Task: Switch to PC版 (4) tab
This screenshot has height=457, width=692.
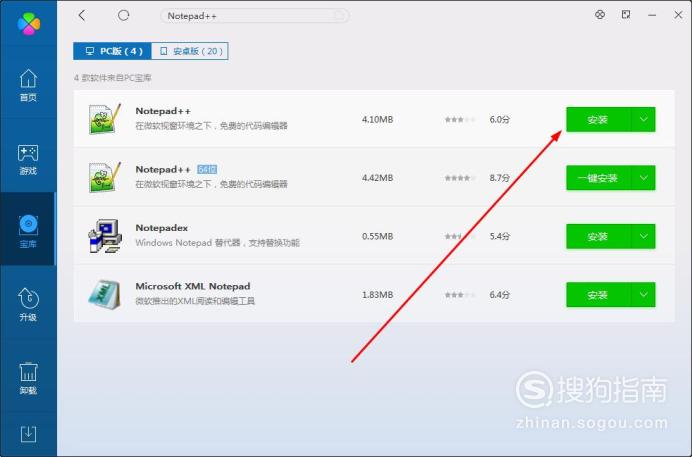Action: [113, 51]
